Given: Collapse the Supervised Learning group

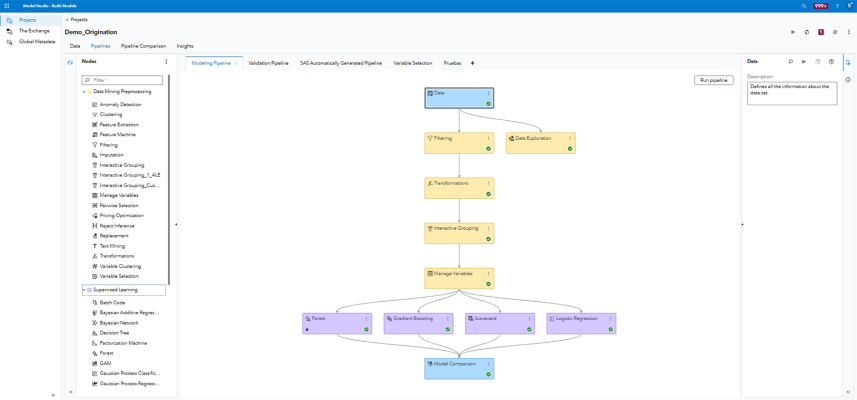Looking at the screenshot, I should (84, 290).
